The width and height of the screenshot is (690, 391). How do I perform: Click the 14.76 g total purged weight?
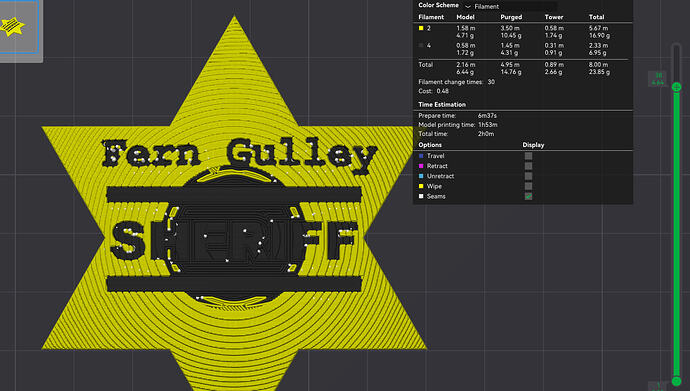[511, 72]
